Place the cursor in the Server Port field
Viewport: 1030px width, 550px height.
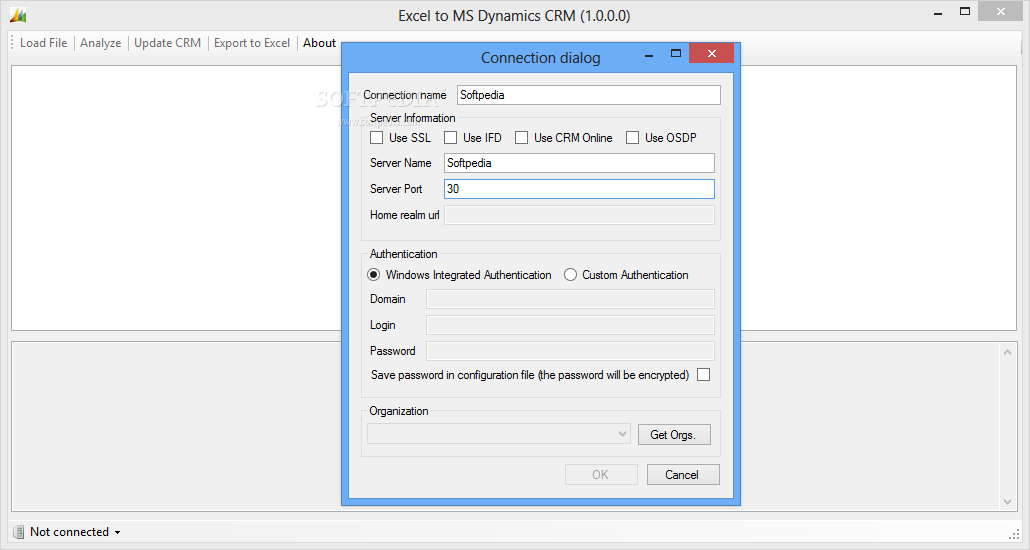tap(579, 189)
